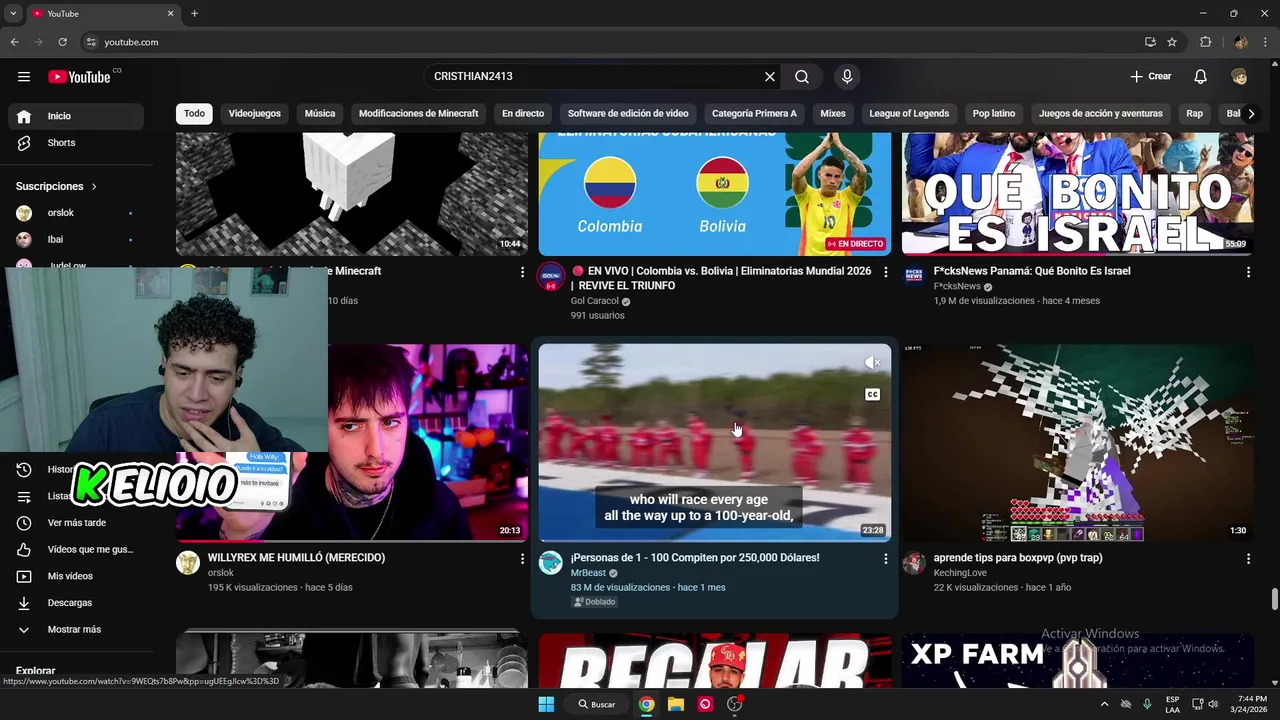Reload the page in Chrome
Image resolution: width=1280 pixels, height=720 pixels.
pos(63,42)
